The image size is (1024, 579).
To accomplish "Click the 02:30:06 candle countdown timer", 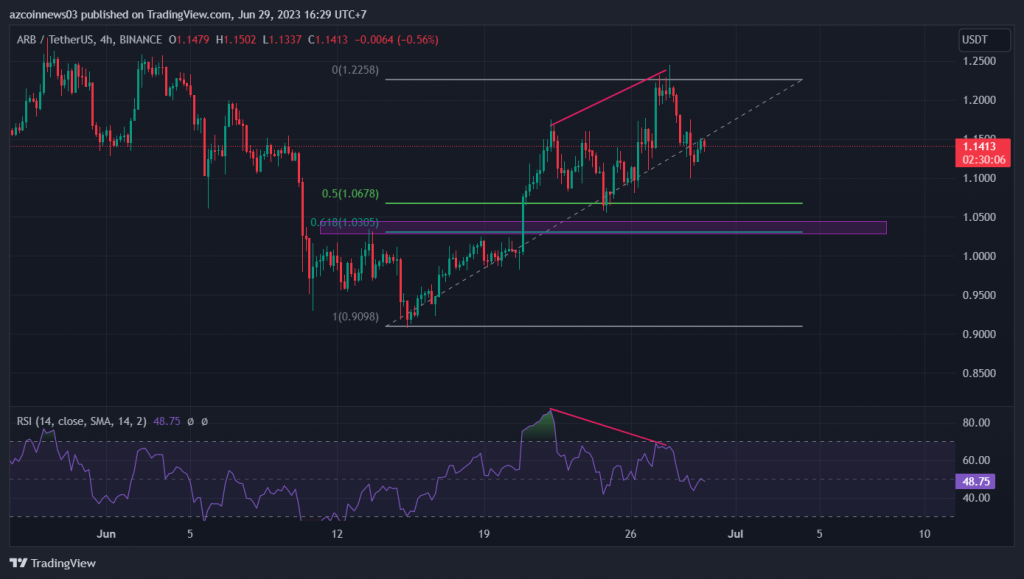I will click(x=983, y=160).
